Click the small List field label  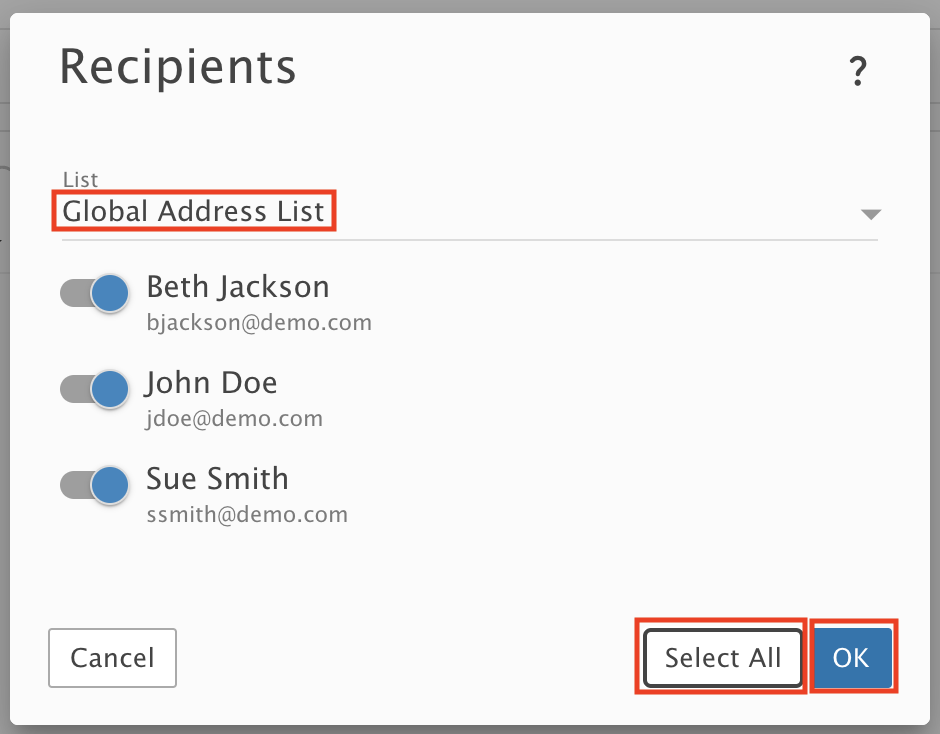[x=80, y=179]
